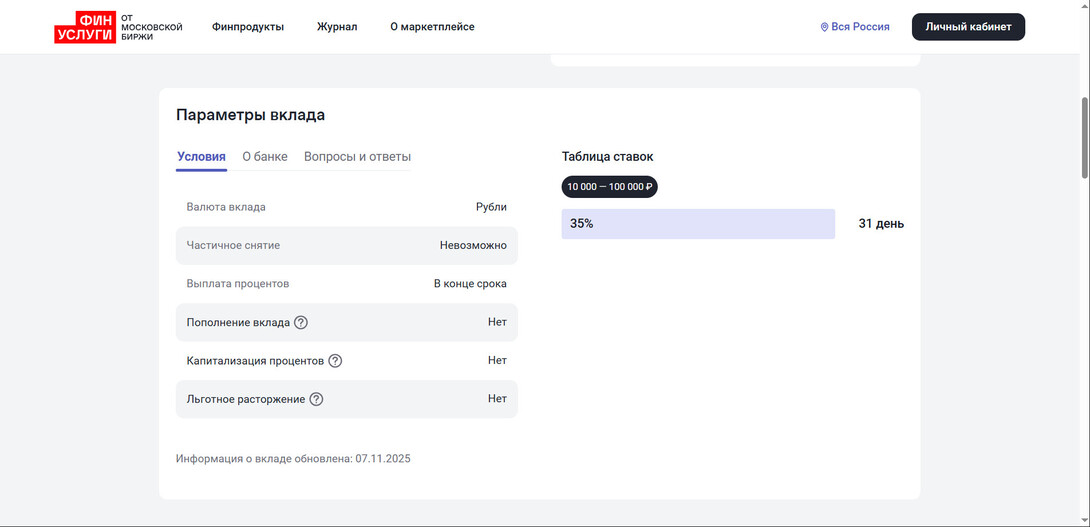
Task: Click the 35% rate bar
Action: (x=698, y=224)
